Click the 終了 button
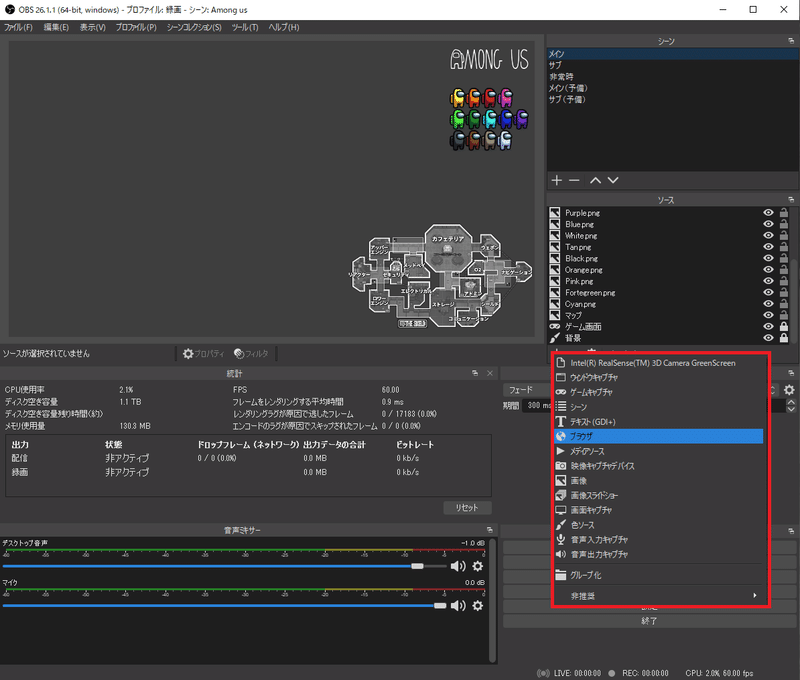This screenshot has height=680, width=800. pyautogui.click(x=649, y=621)
